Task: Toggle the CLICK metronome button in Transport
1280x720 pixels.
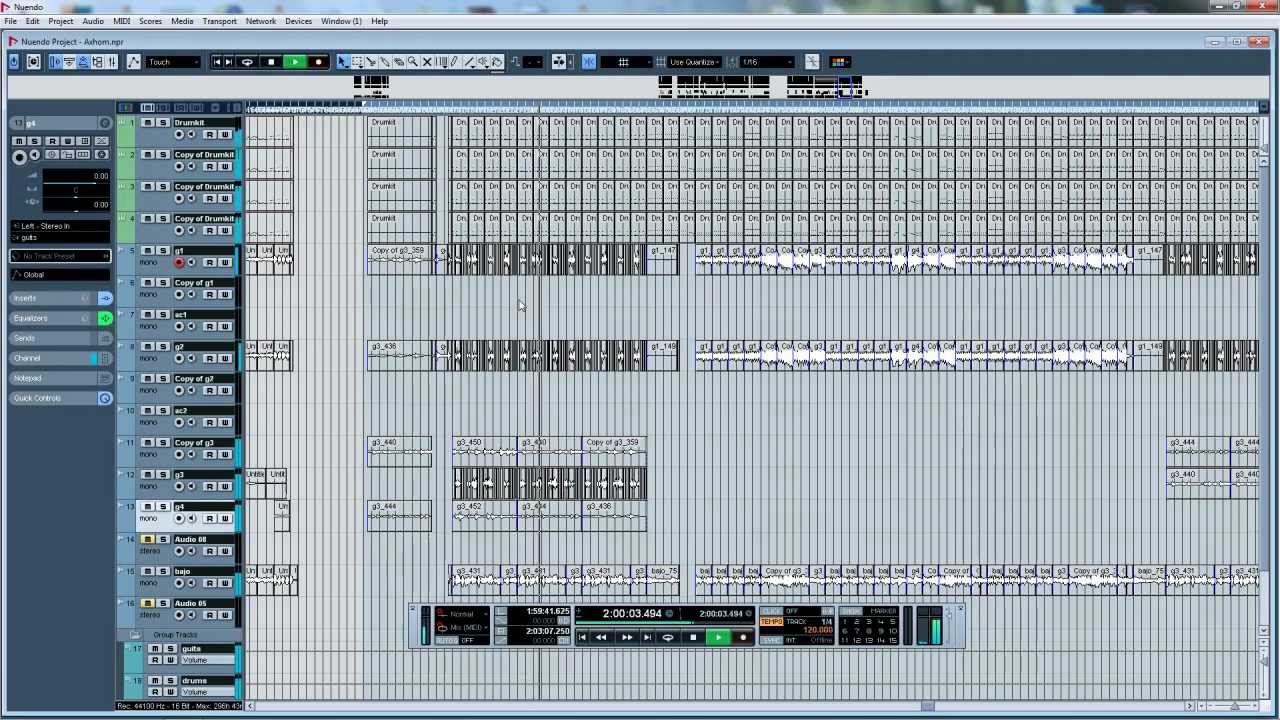Action: click(x=772, y=611)
